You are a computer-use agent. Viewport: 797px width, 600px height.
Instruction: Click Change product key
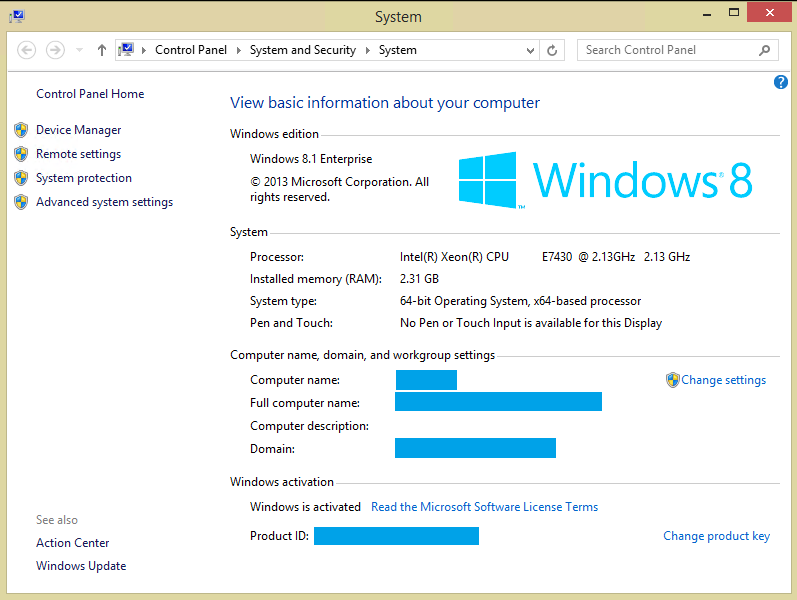click(x=716, y=536)
